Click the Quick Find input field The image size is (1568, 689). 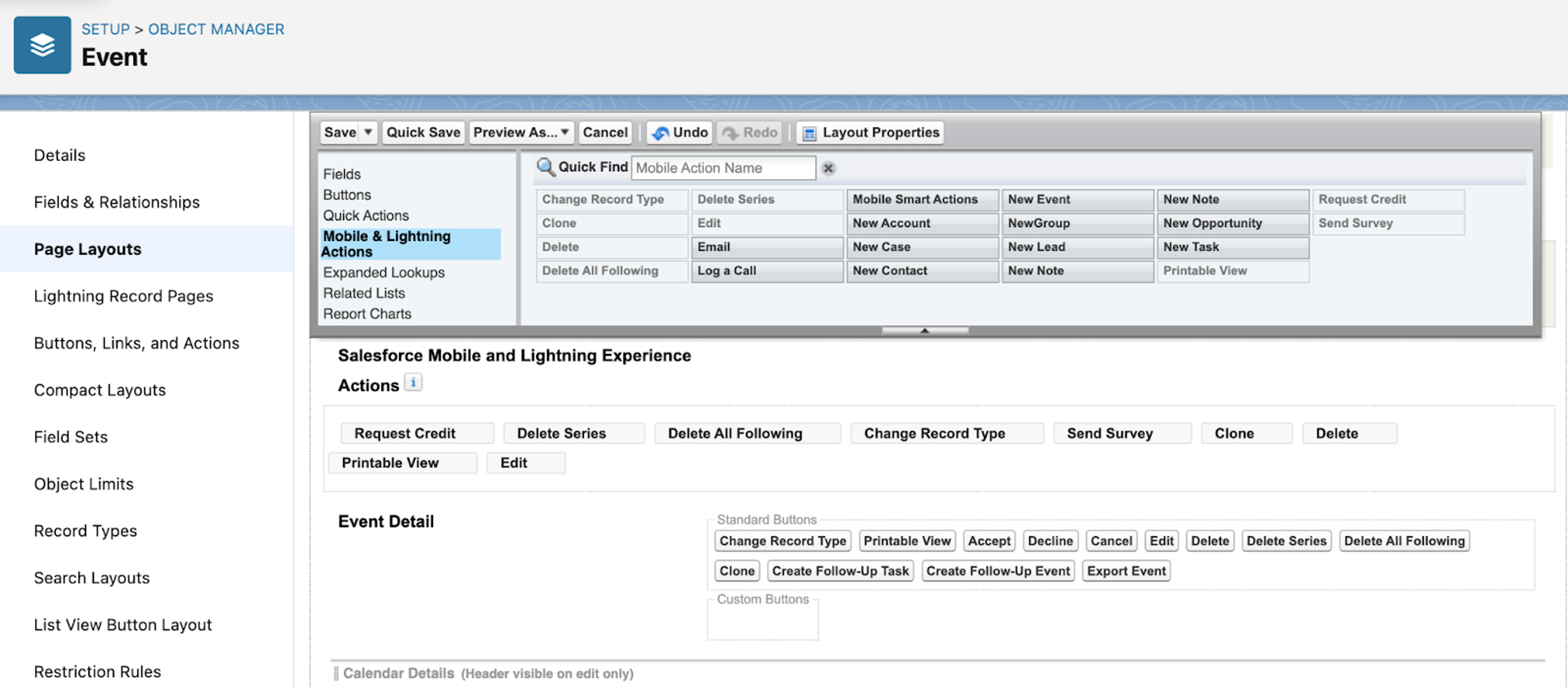point(723,168)
